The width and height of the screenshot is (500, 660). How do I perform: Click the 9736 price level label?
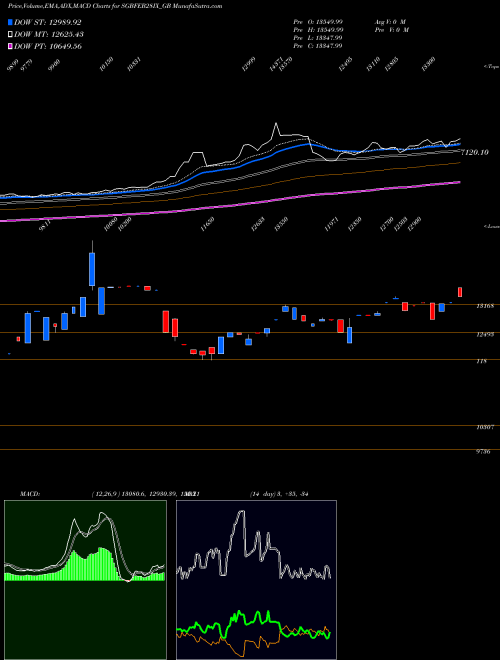pos(483,451)
